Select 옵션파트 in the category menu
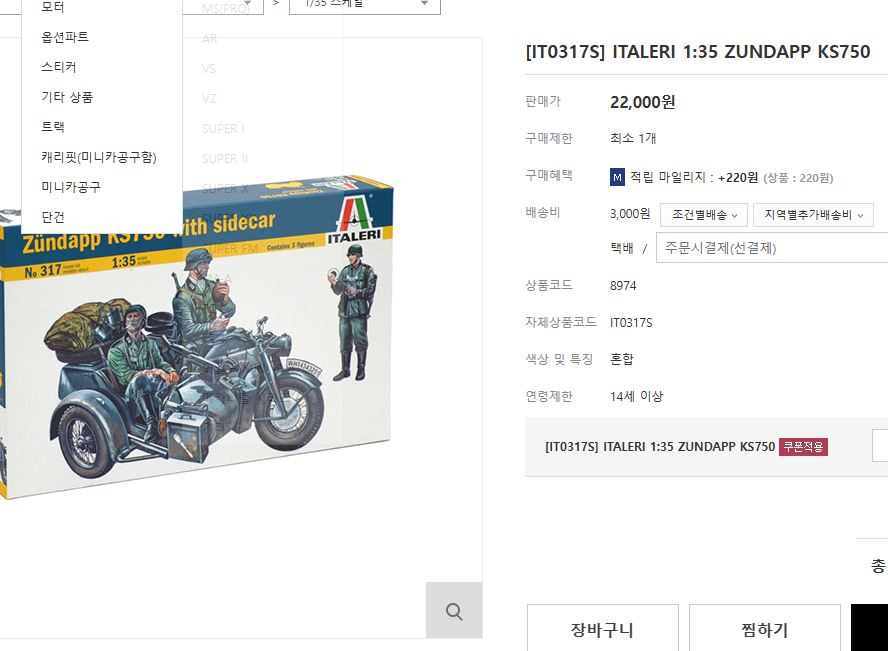Image resolution: width=888 pixels, height=651 pixels. coord(65,37)
